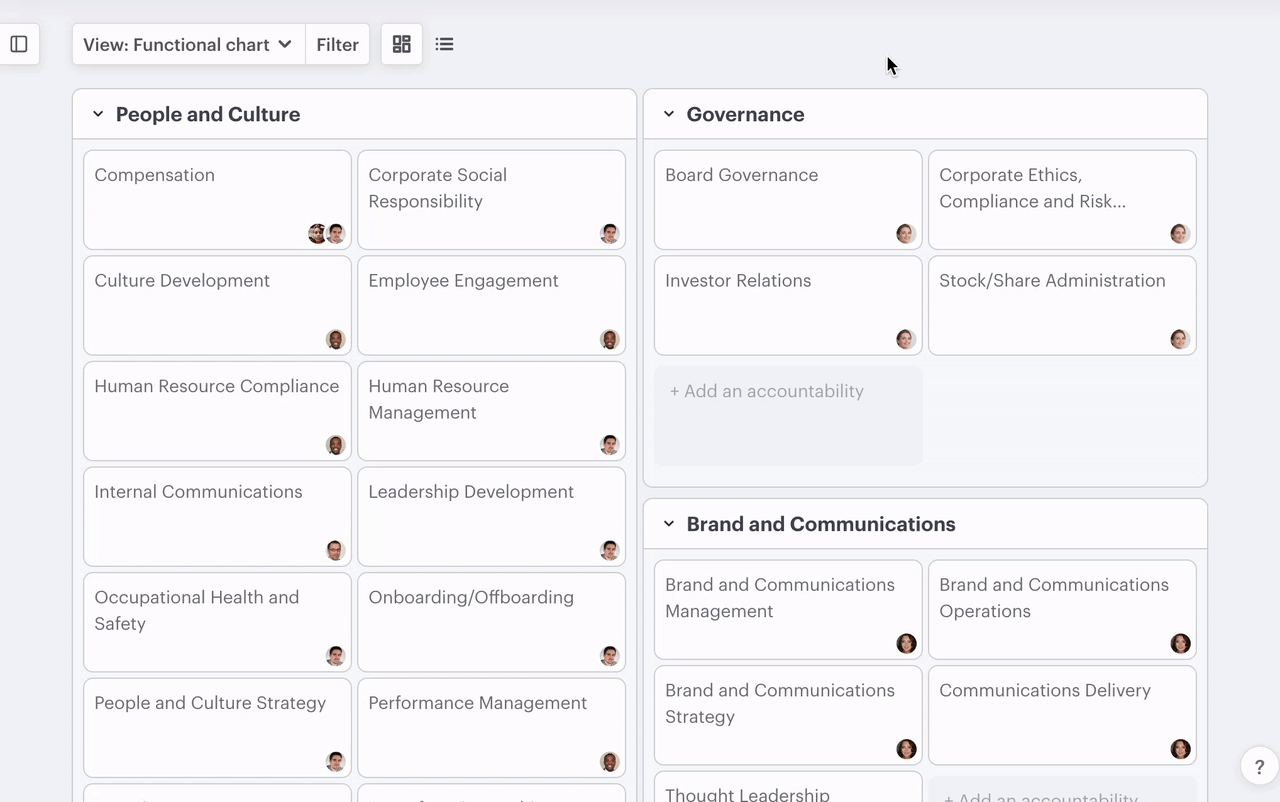
Task: Click the avatar on Investor Relations card
Action: [x=906, y=340]
